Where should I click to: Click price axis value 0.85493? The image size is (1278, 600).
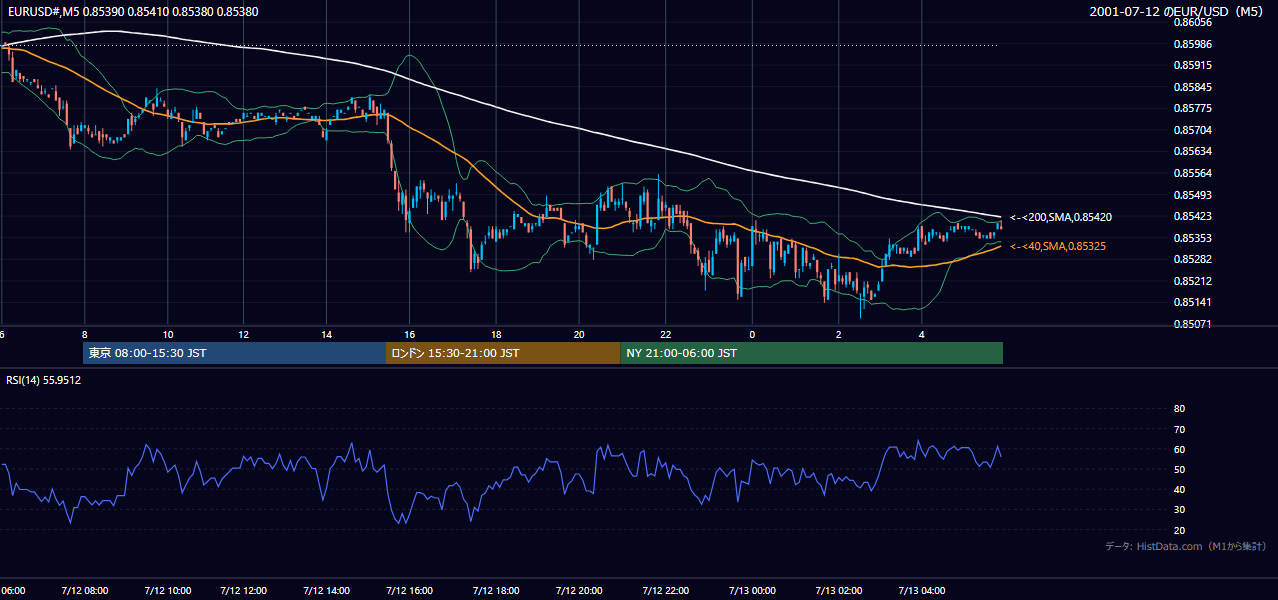click(1193, 195)
